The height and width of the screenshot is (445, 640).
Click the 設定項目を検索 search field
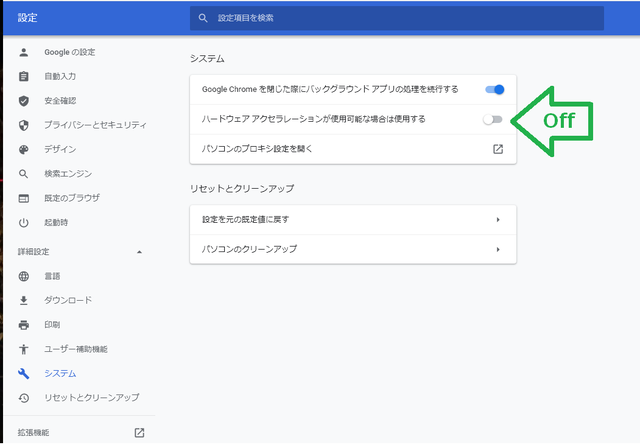(397, 18)
